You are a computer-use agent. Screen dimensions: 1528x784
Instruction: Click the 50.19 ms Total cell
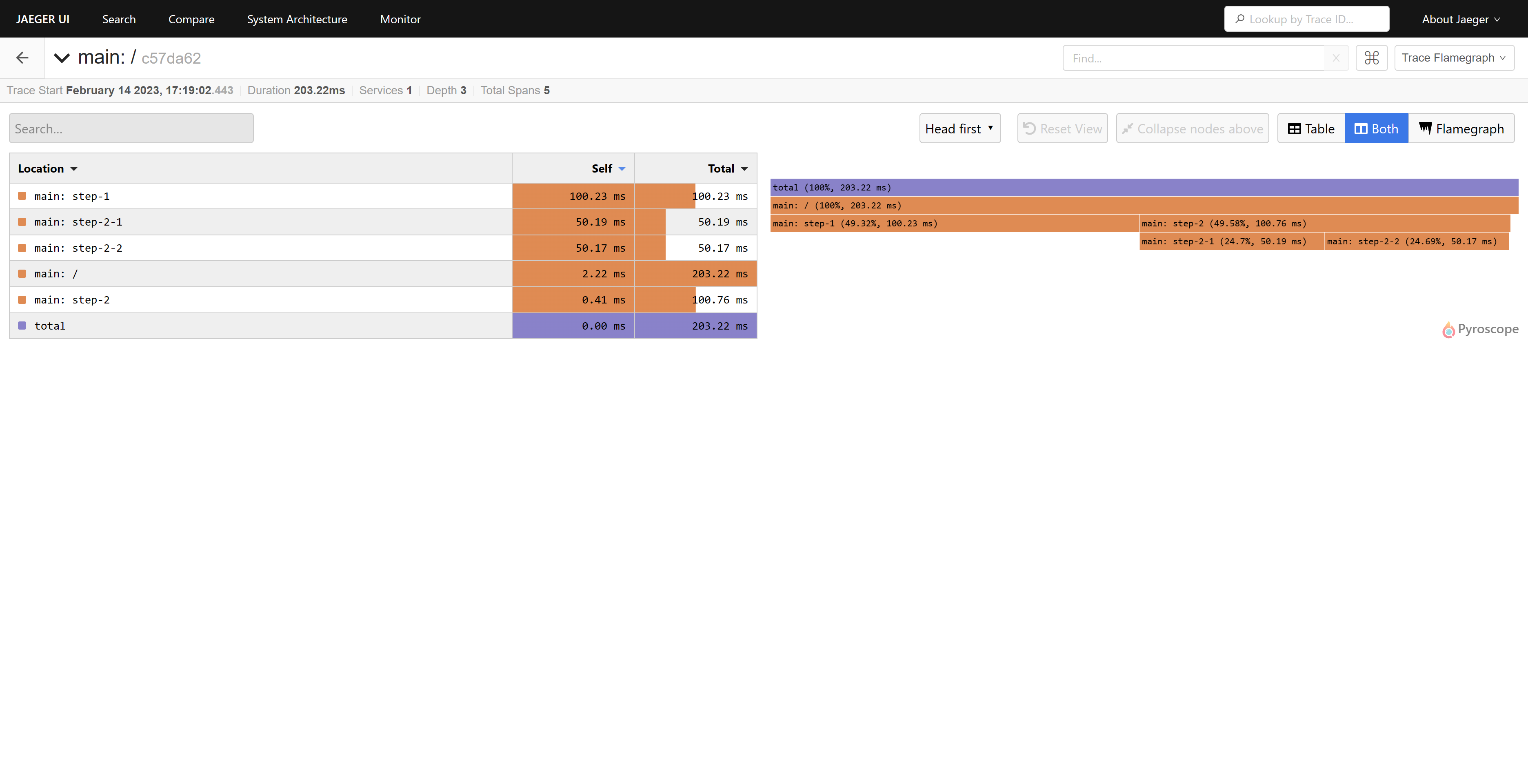point(696,222)
